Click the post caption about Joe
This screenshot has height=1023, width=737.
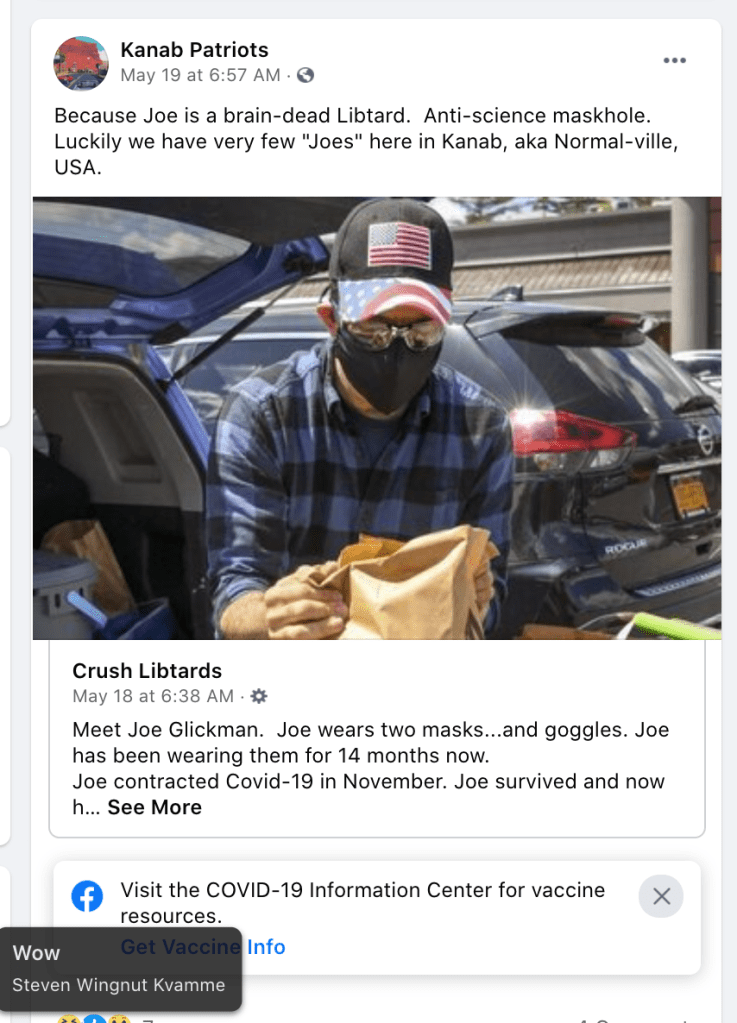click(x=366, y=141)
